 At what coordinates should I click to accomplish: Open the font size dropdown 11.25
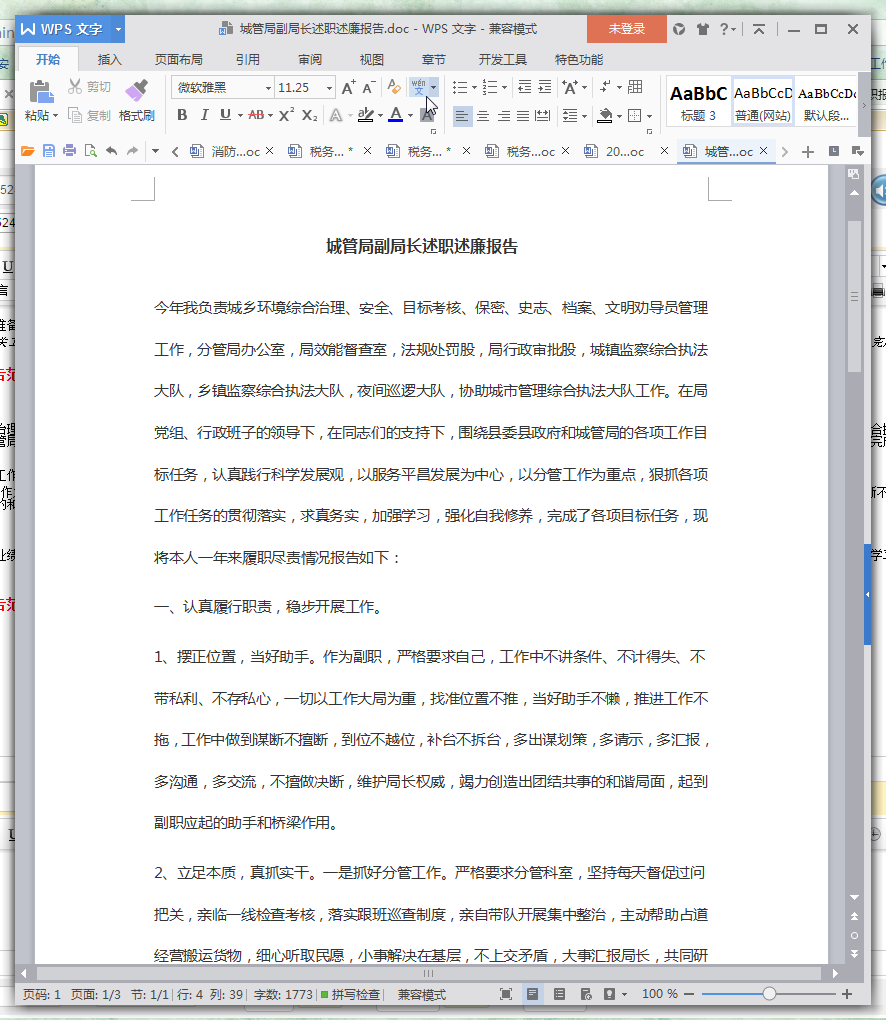point(329,88)
